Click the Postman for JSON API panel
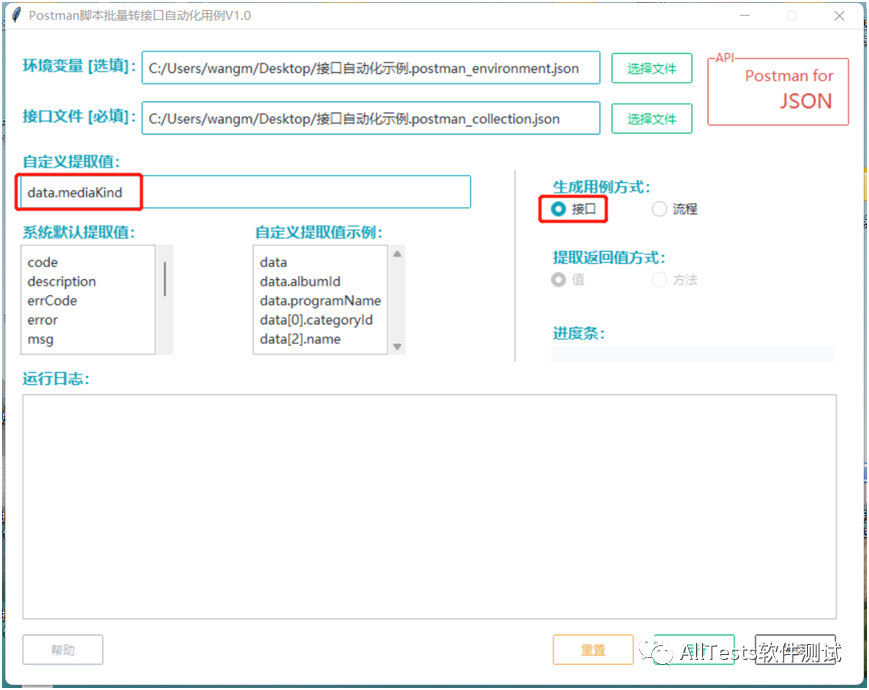The image size is (869, 690). (778, 90)
